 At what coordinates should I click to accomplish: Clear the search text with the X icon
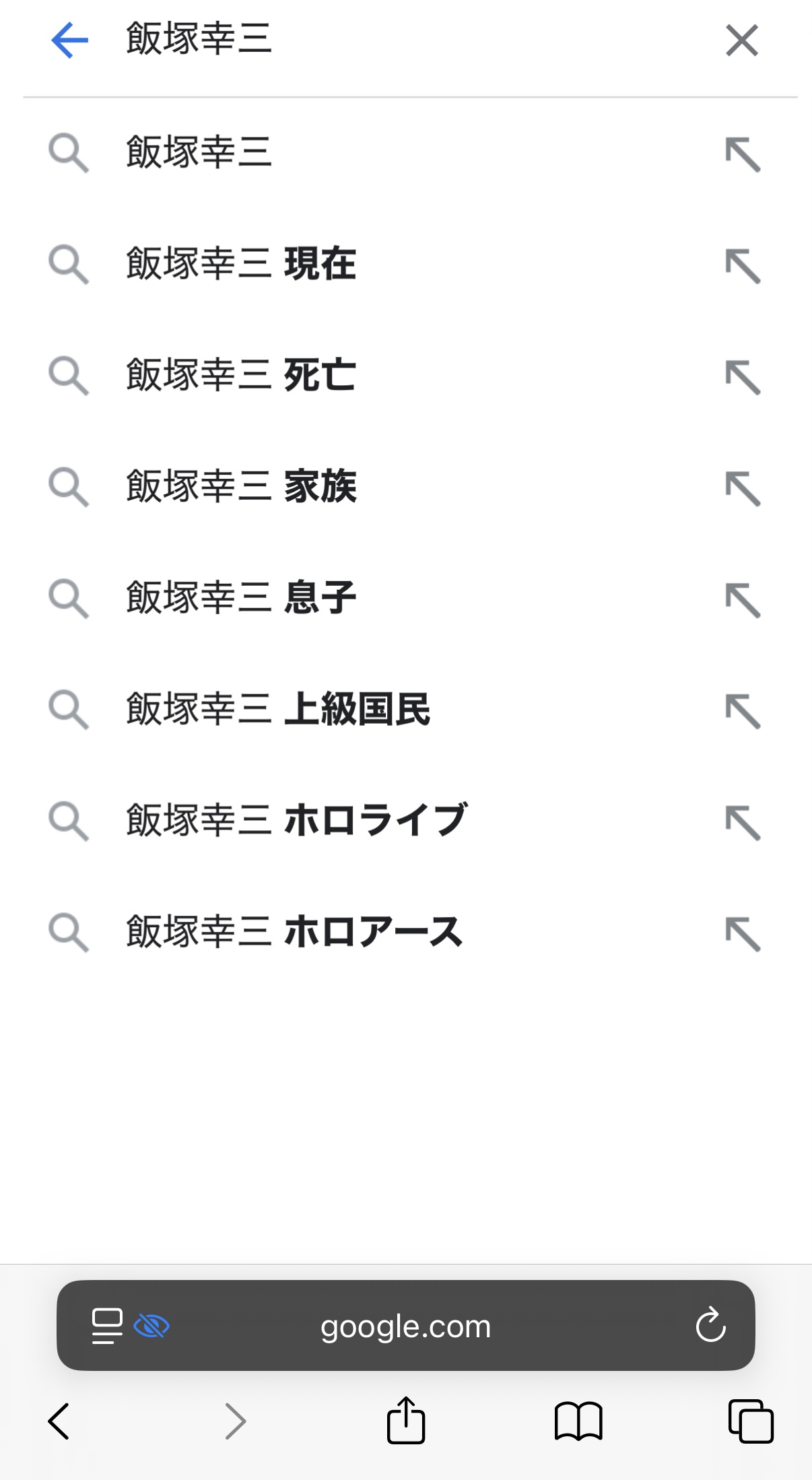click(742, 40)
